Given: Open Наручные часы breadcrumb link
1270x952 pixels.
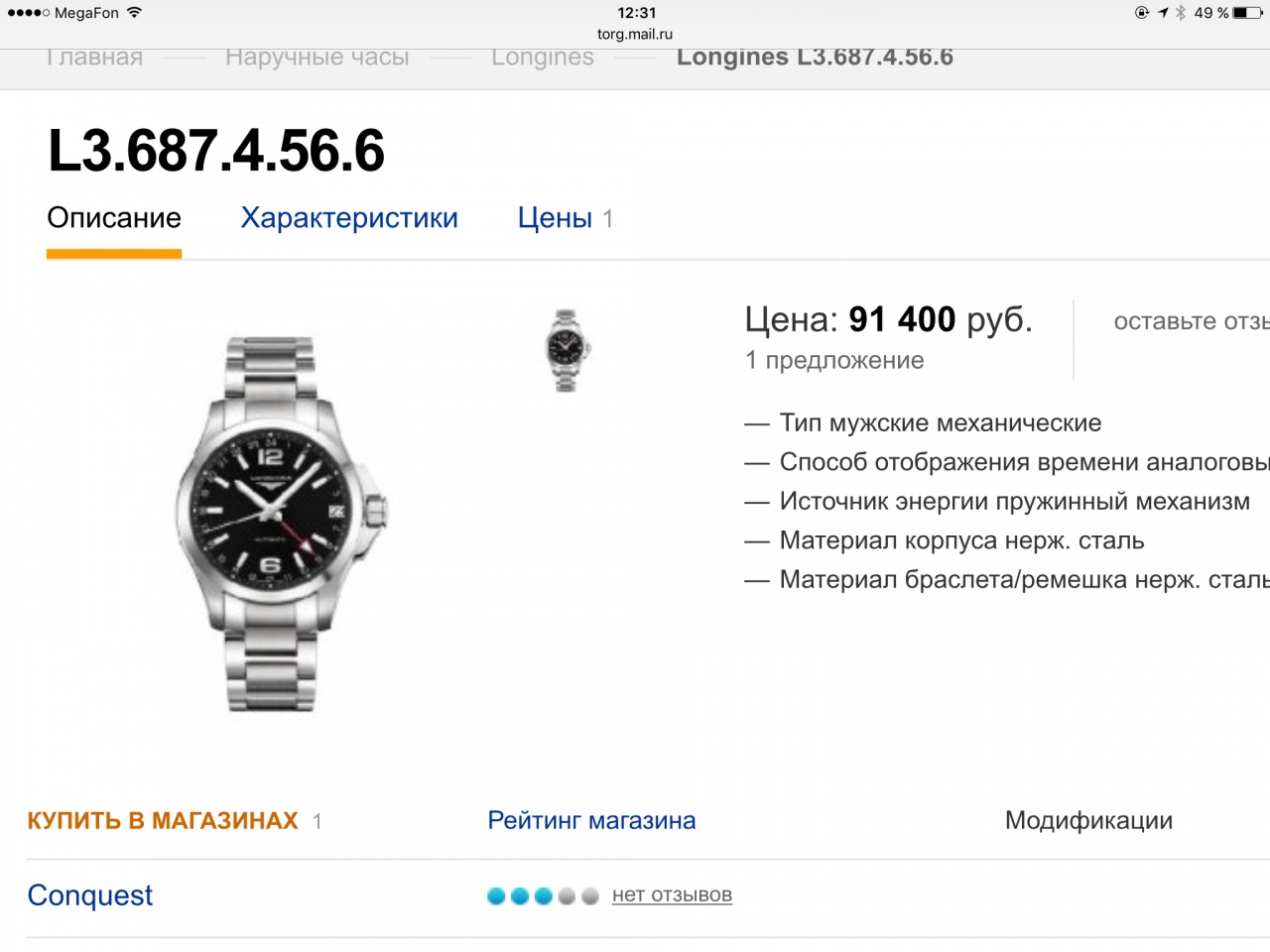Looking at the screenshot, I should tap(317, 58).
